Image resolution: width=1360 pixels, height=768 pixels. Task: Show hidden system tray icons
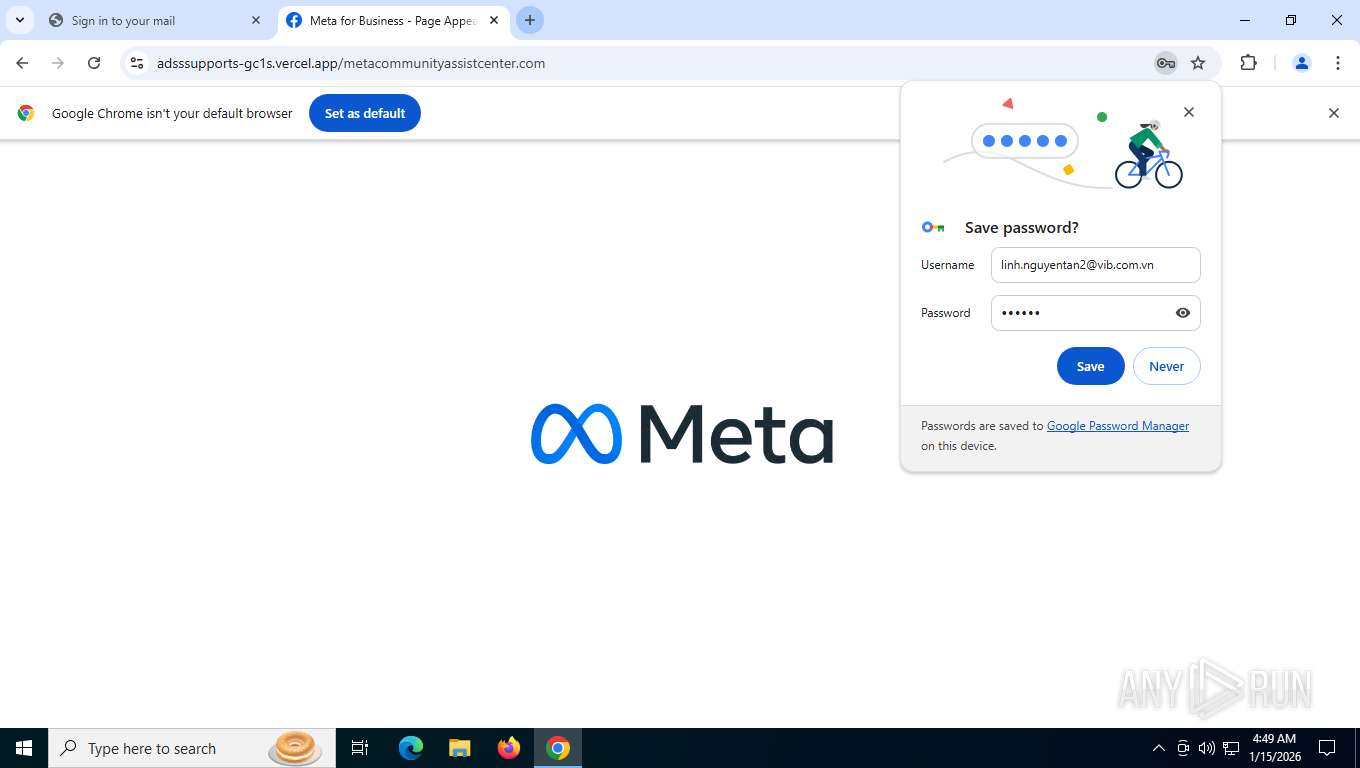(1159, 748)
